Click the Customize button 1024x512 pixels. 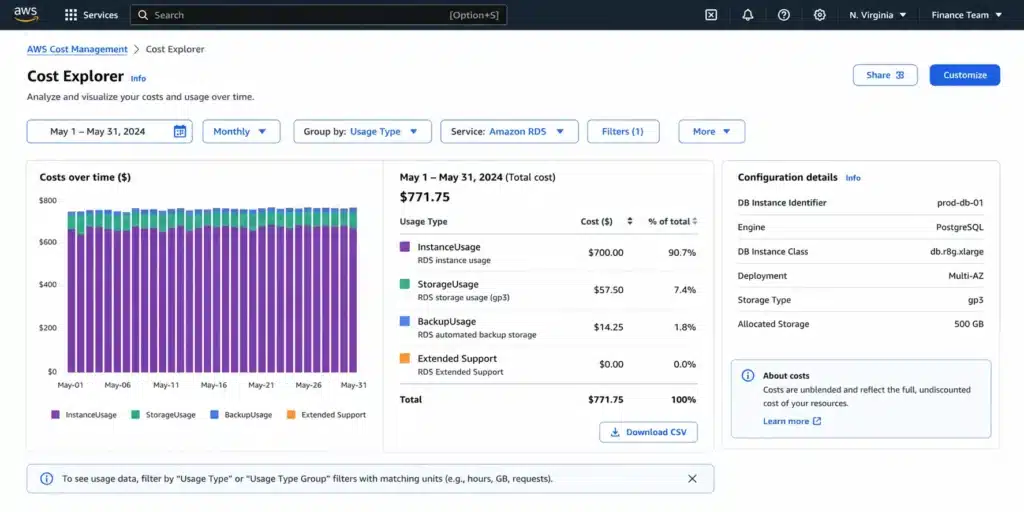965,75
